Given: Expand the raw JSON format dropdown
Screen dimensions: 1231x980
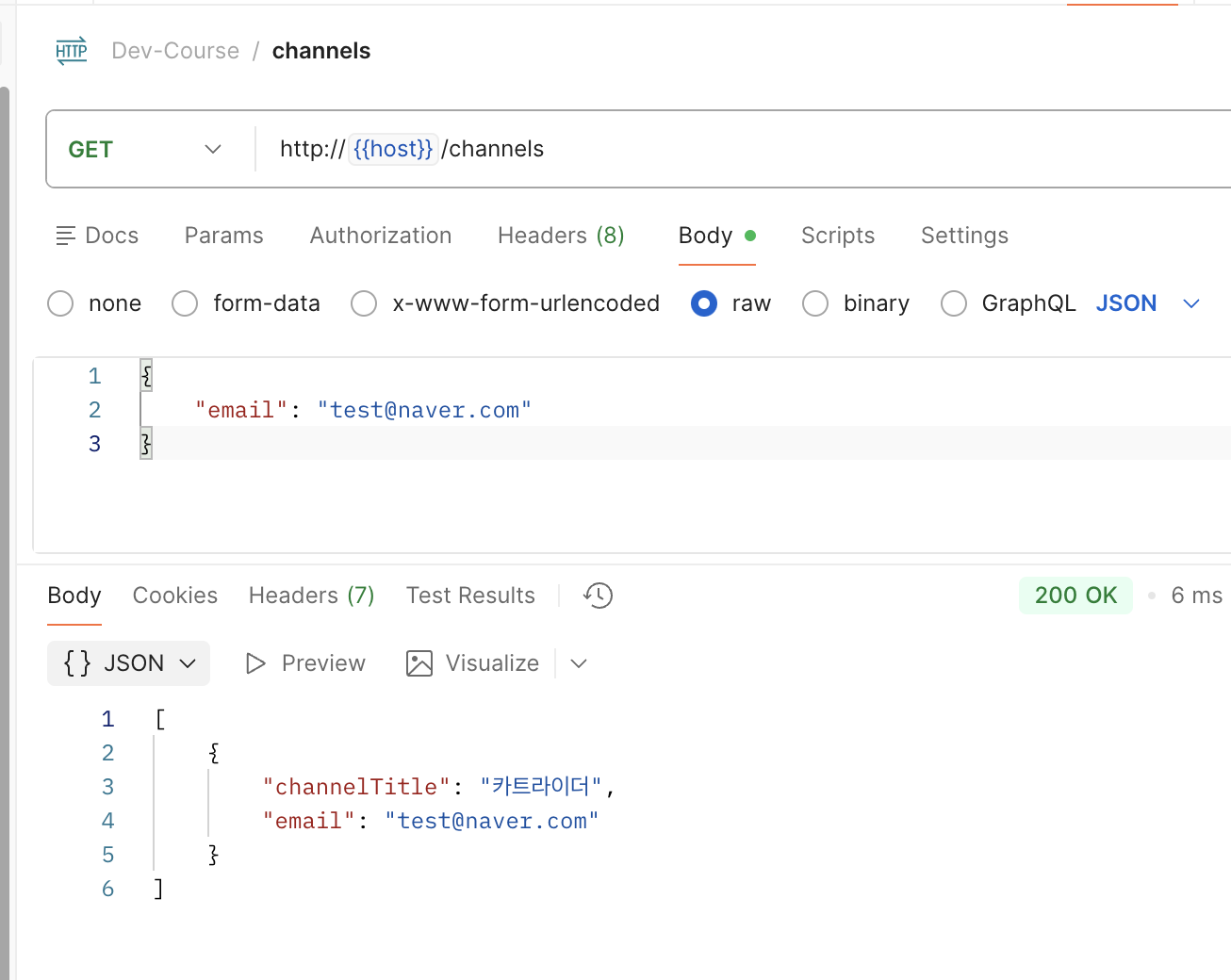Looking at the screenshot, I should pos(1191,303).
